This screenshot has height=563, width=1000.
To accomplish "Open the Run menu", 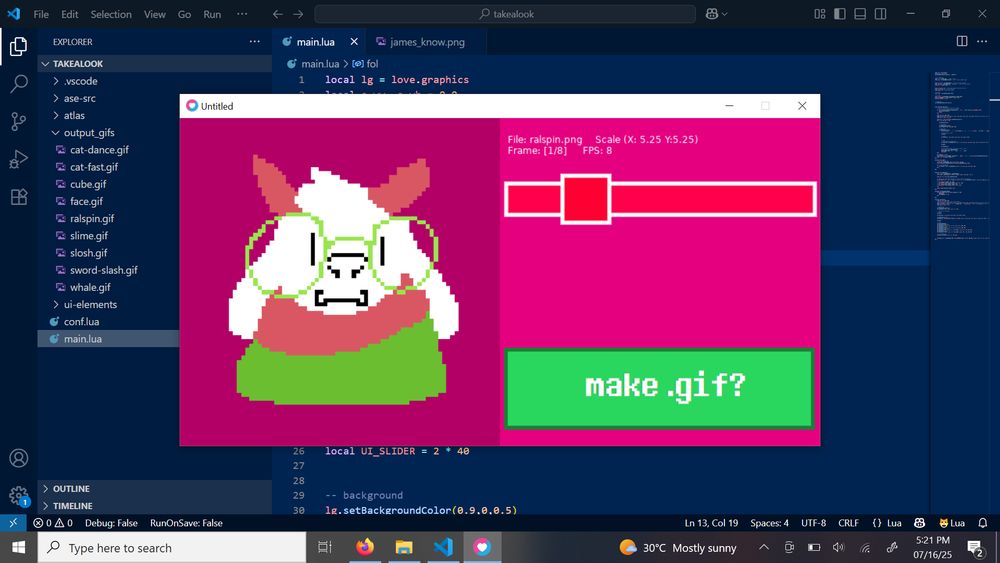I will (212, 14).
